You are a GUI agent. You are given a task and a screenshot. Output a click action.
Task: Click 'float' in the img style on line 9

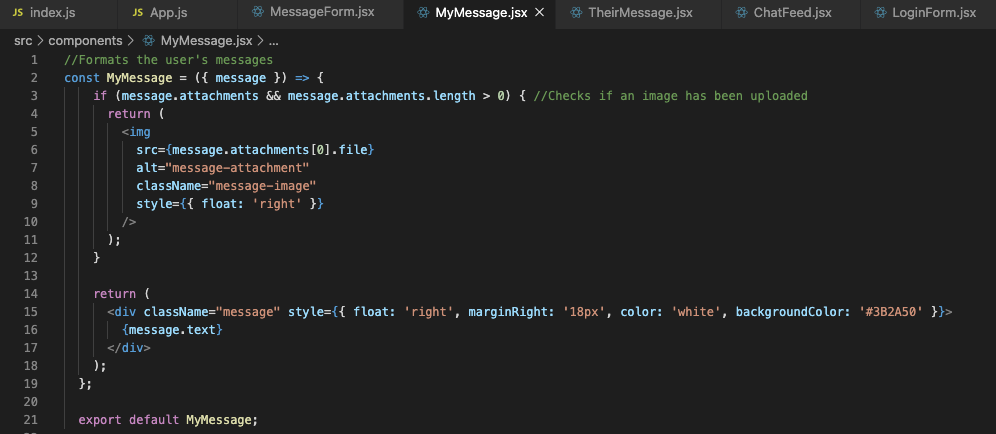pos(219,204)
